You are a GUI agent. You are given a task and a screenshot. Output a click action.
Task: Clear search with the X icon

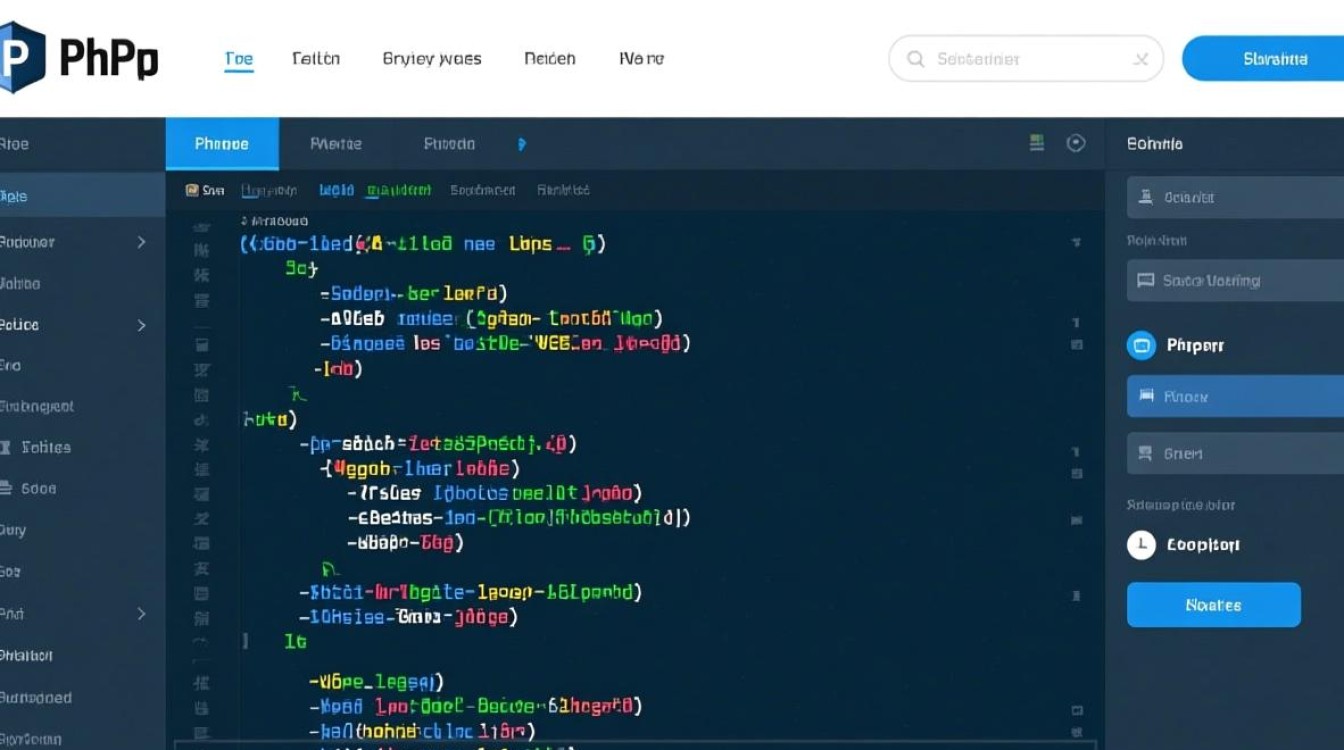pos(1140,59)
